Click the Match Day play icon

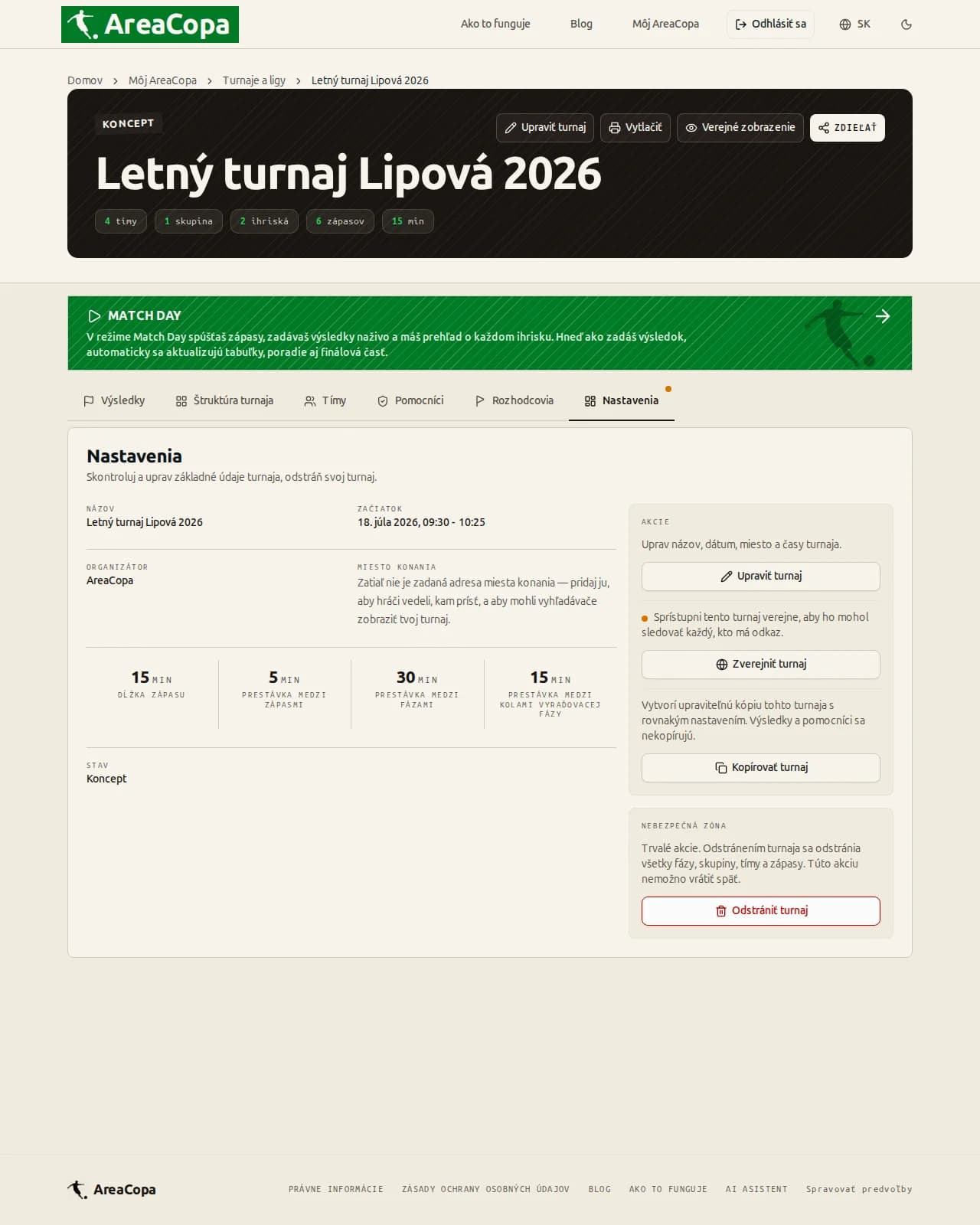[94, 316]
